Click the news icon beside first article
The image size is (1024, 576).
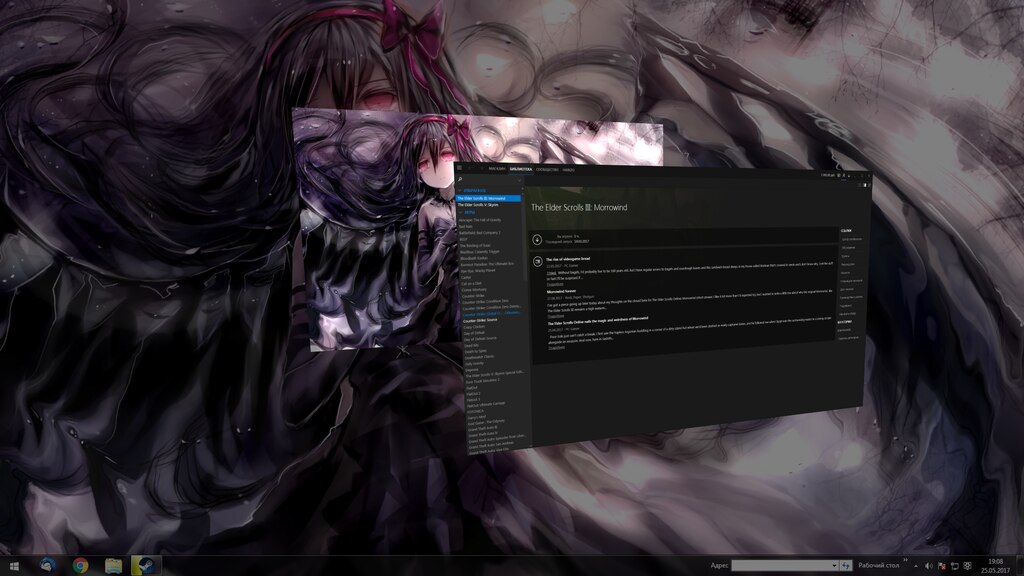(x=538, y=261)
